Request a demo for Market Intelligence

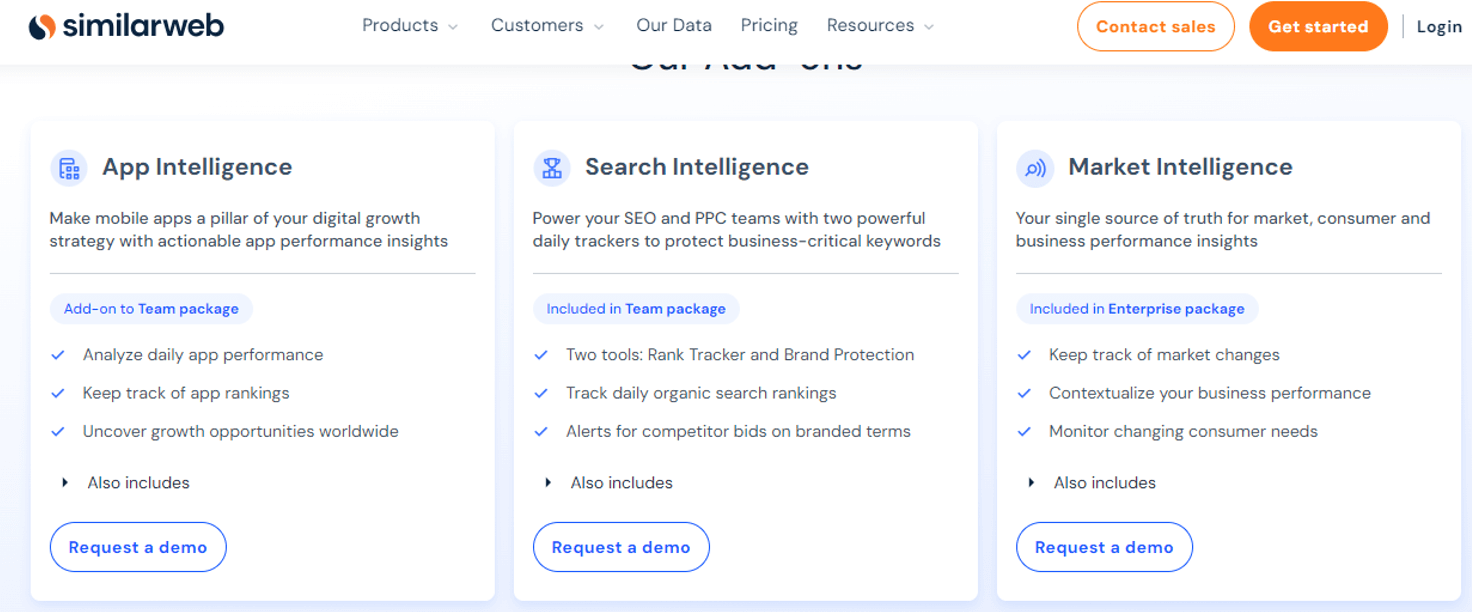1104,547
